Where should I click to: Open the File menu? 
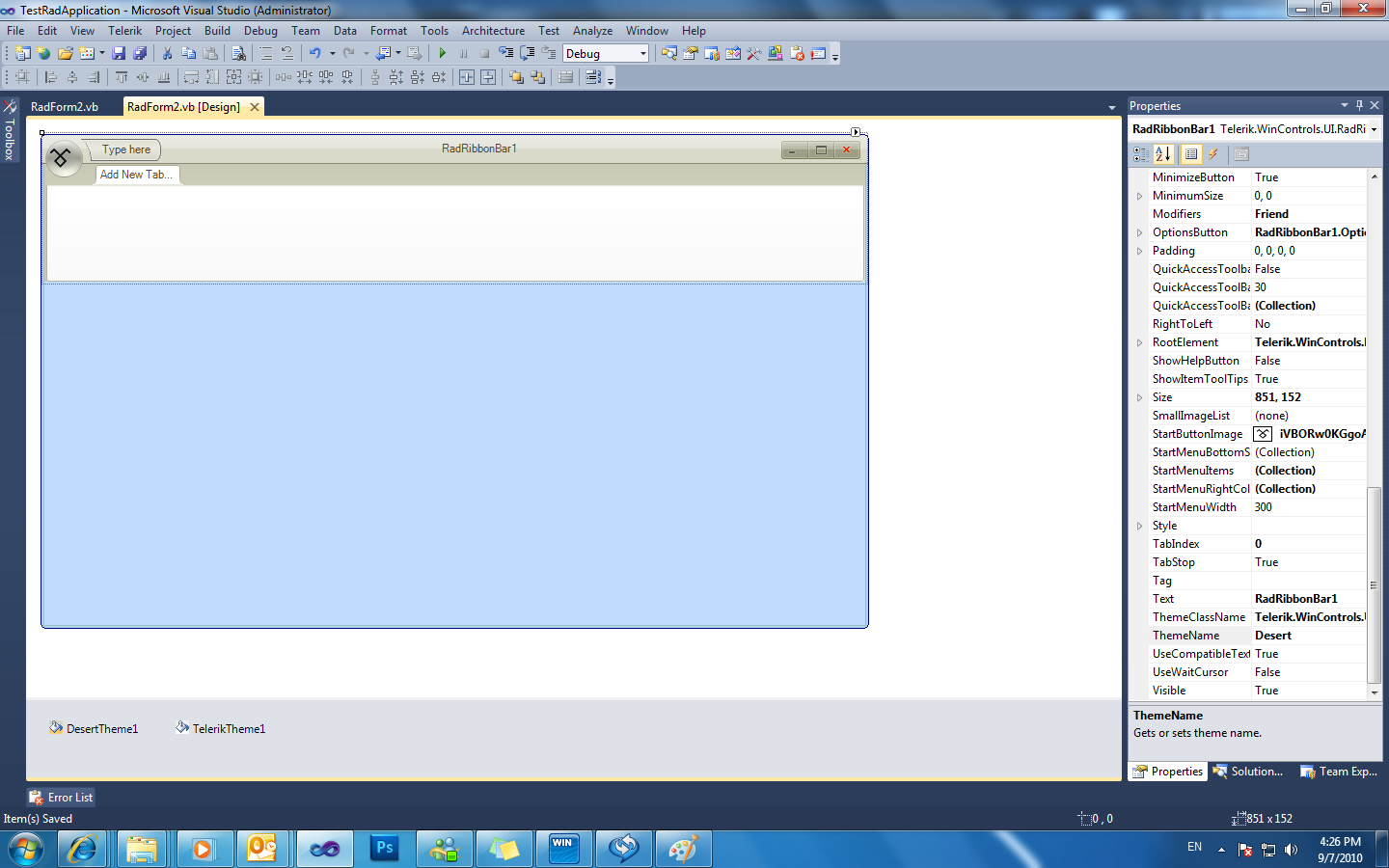[x=15, y=31]
